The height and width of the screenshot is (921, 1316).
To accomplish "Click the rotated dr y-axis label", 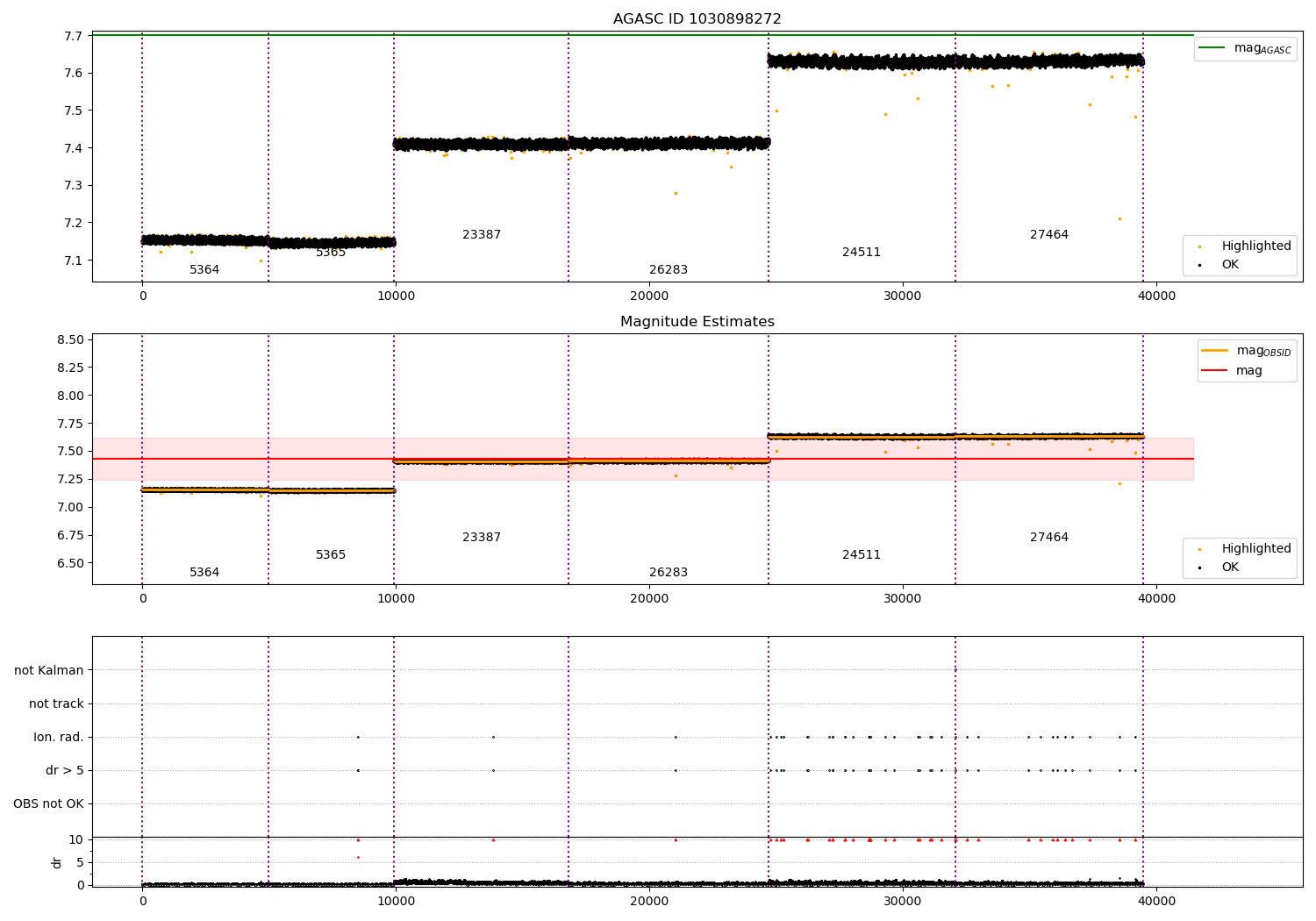I will (57, 862).
